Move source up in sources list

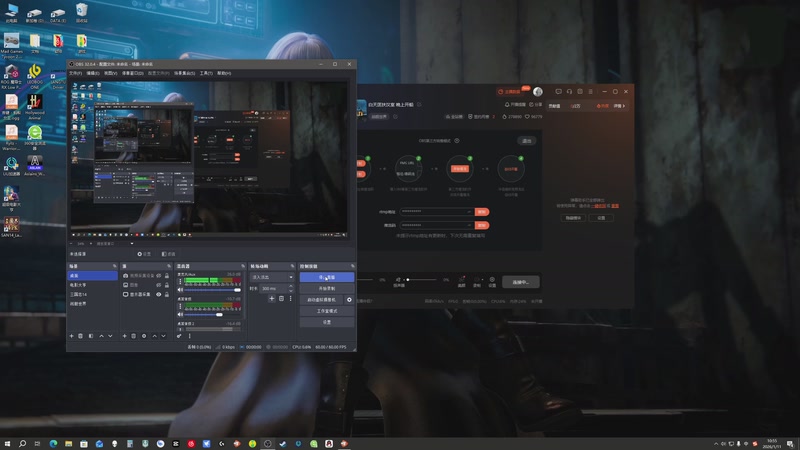click(155, 336)
